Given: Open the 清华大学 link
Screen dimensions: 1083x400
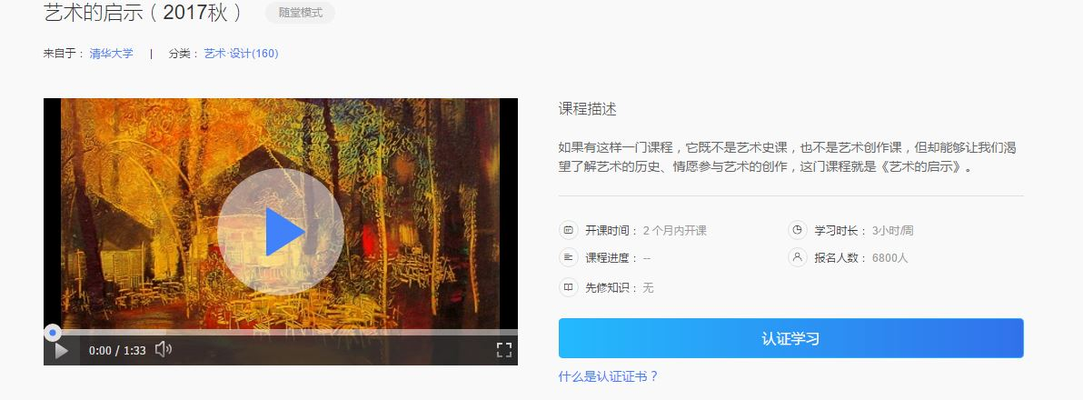Looking at the screenshot, I should coord(111,53).
